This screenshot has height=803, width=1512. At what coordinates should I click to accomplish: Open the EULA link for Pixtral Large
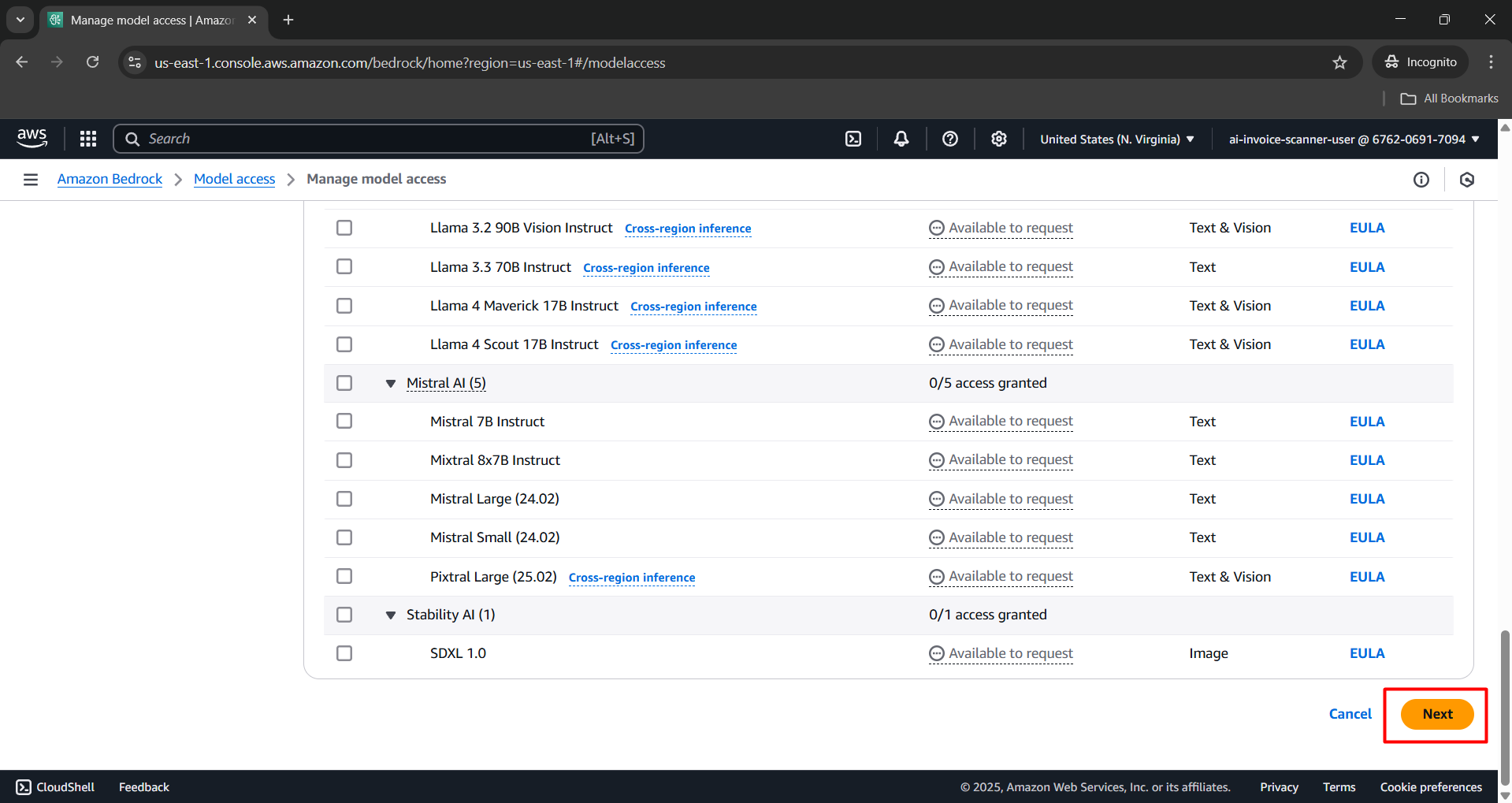click(1367, 577)
